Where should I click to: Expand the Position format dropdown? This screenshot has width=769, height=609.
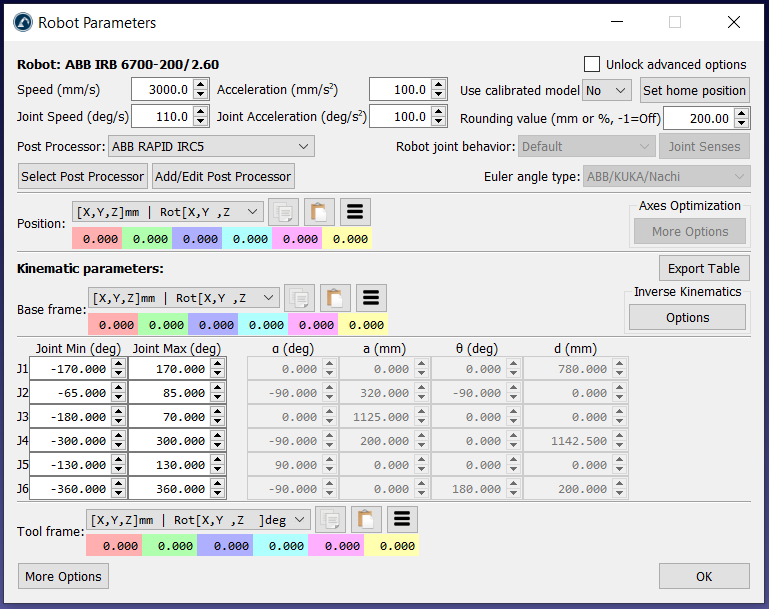point(168,211)
